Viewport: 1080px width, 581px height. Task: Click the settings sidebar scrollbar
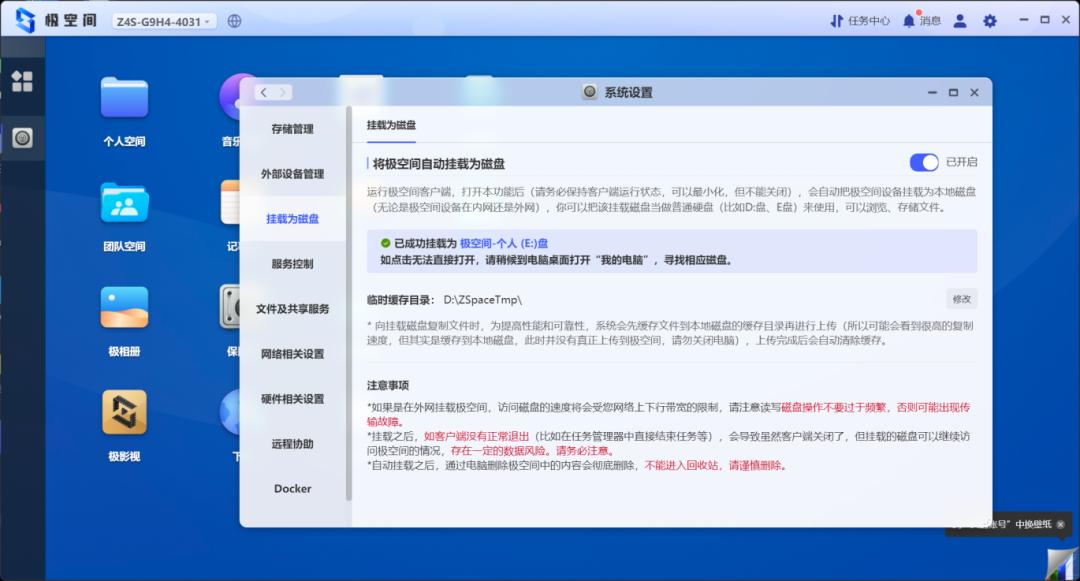coord(349,303)
